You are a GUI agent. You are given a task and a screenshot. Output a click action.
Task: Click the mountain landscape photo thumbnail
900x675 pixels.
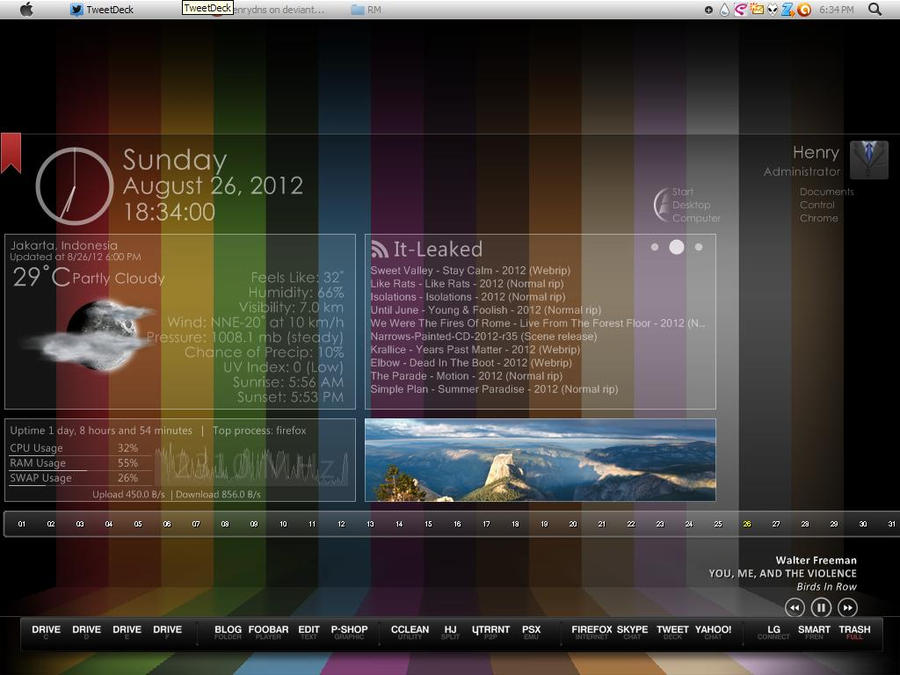pyautogui.click(x=540, y=460)
